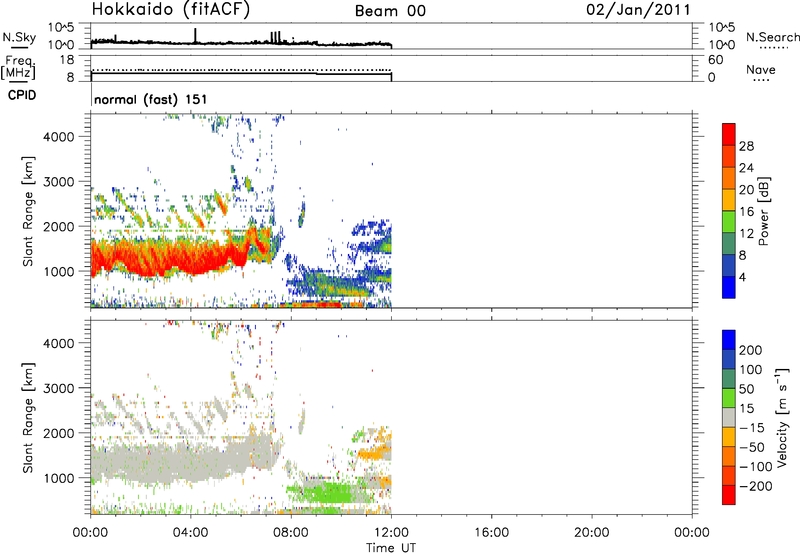This screenshot has height=554, width=800.
Task: Pick the yellow-orange 16–20 dB power segment
Action: coord(729,200)
